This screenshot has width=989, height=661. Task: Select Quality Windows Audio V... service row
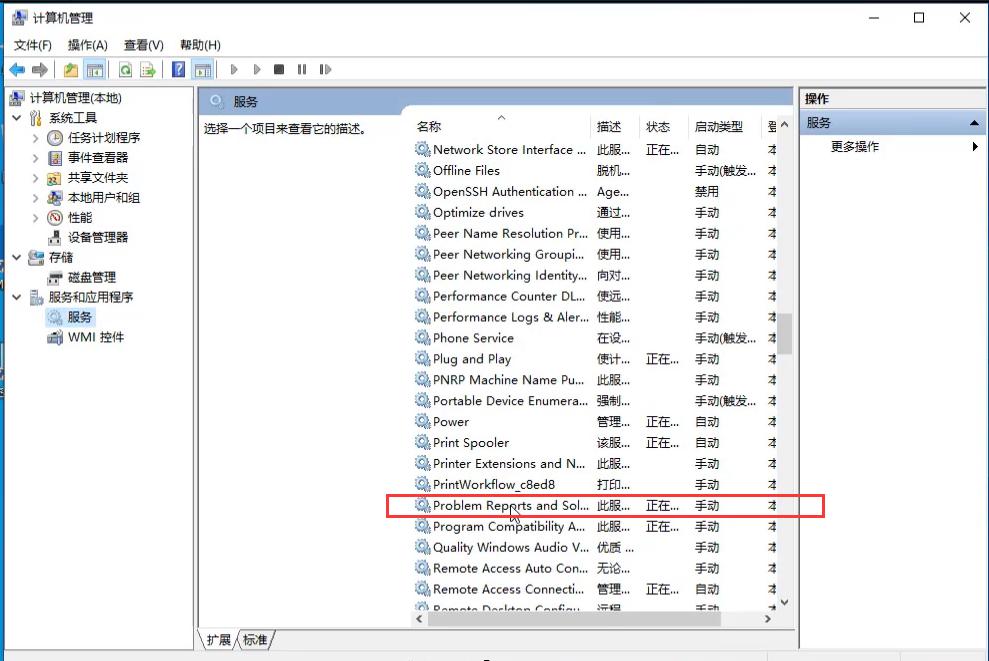pyautogui.click(x=595, y=547)
